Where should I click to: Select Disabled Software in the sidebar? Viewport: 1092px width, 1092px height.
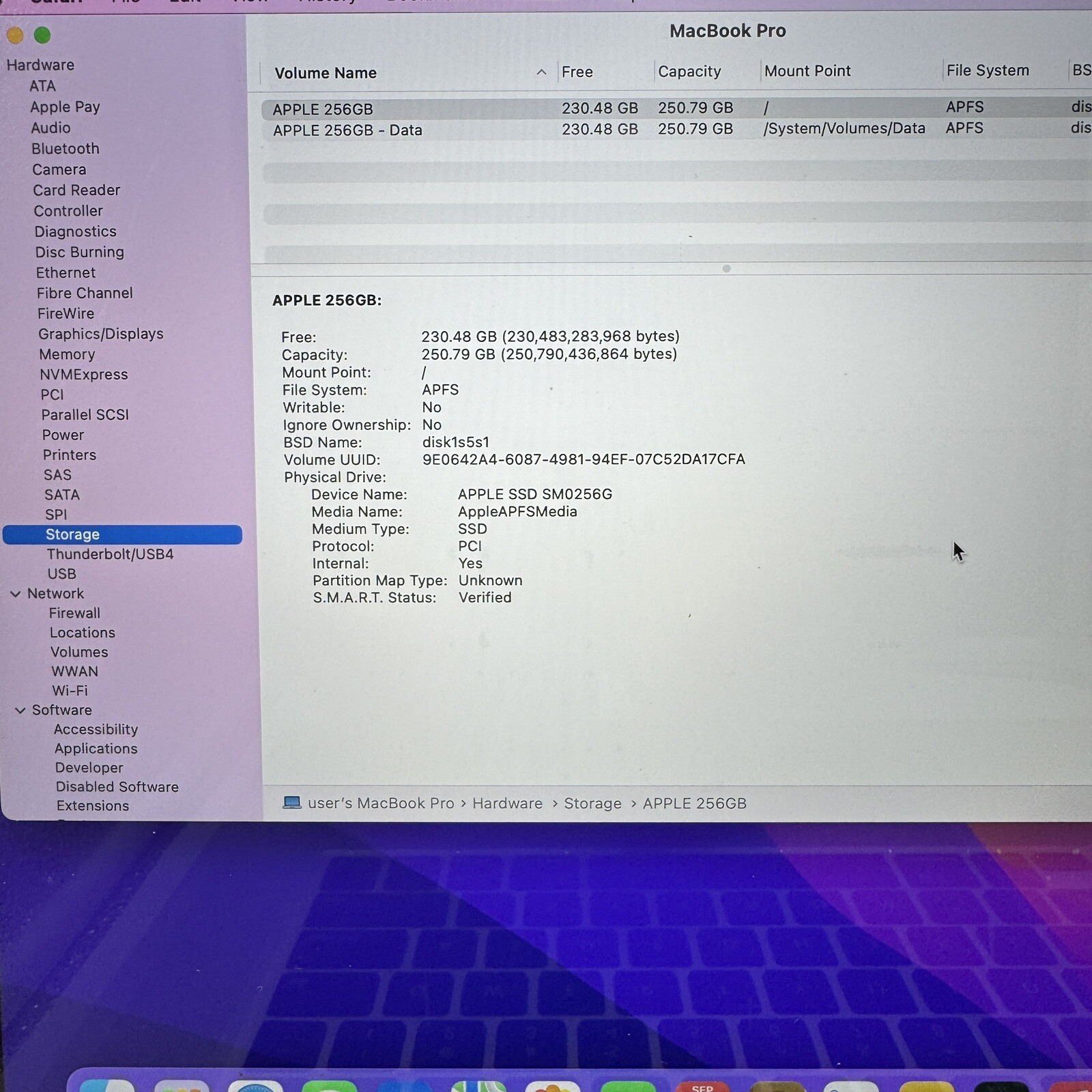click(117, 787)
